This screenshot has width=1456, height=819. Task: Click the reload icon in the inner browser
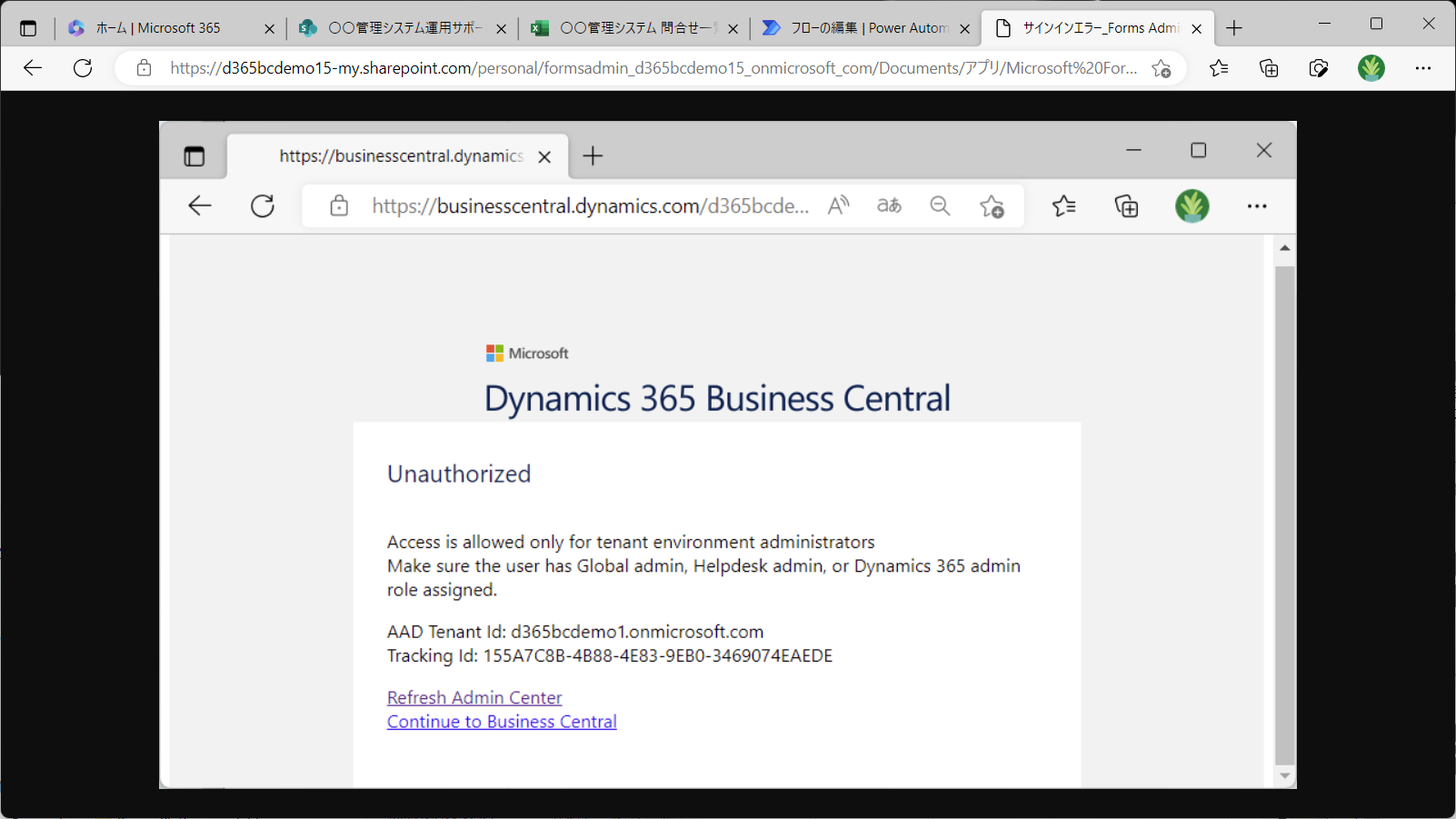coord(263,205)
